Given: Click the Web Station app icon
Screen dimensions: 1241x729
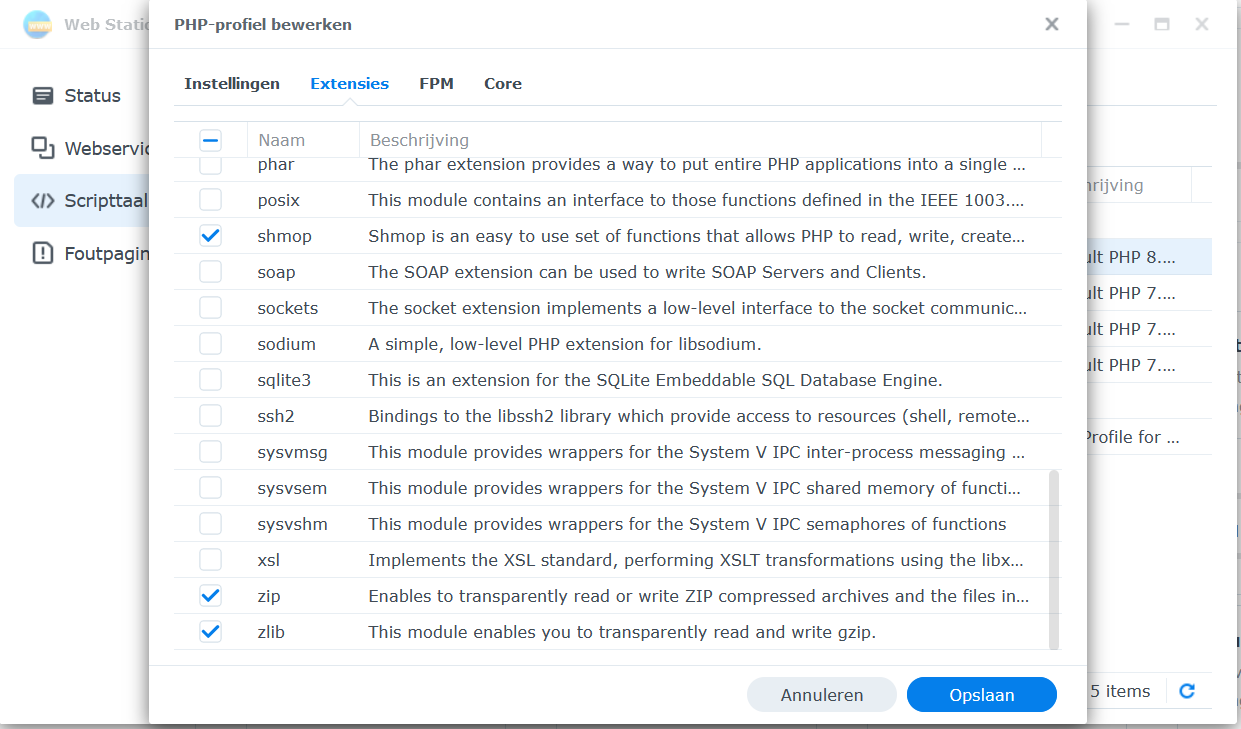Looking at the screenshot, I should pos(37,24).
